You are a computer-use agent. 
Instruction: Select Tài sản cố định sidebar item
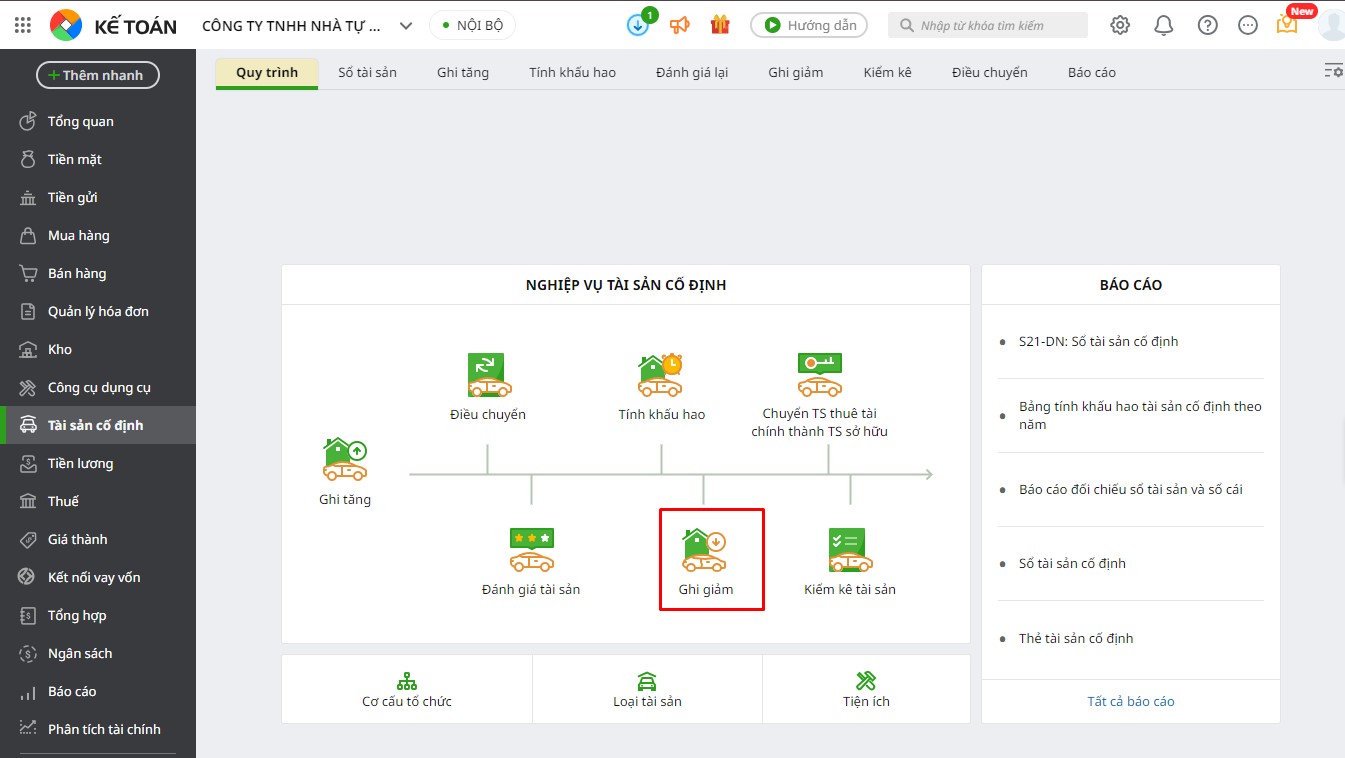[x=98, y=425]
